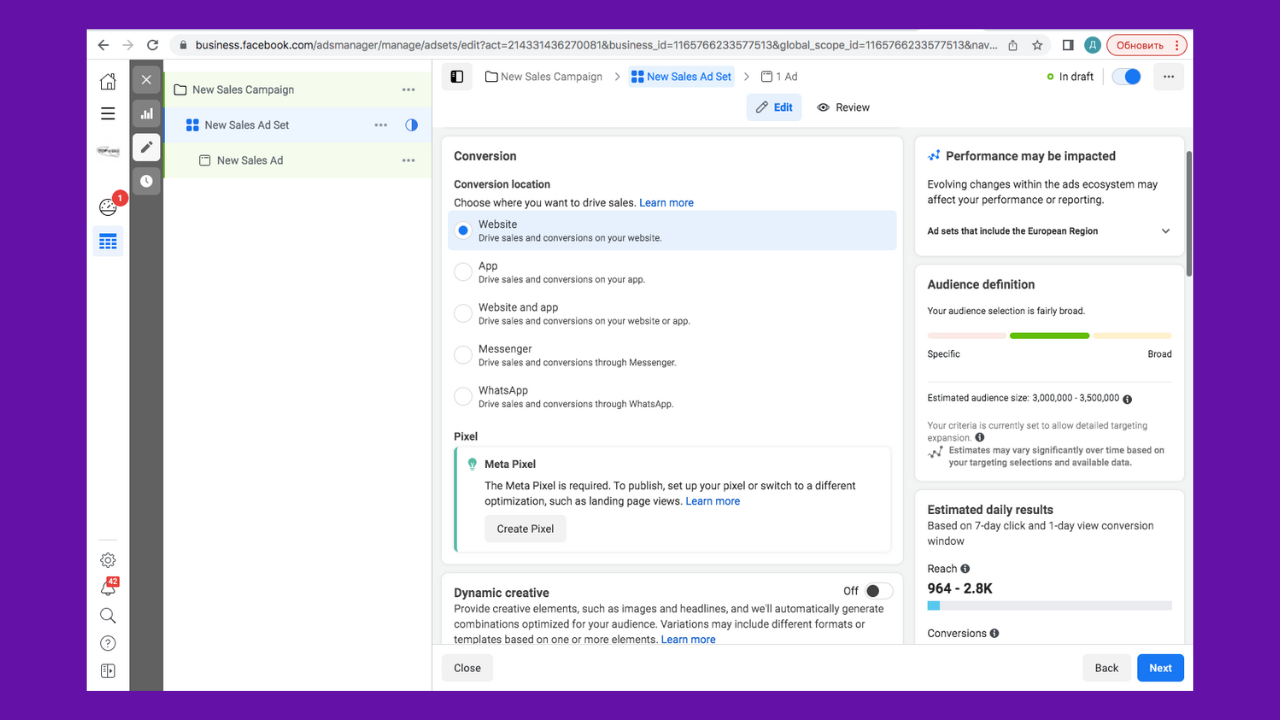Reload the page with the refresh icon

coord(153,45)
